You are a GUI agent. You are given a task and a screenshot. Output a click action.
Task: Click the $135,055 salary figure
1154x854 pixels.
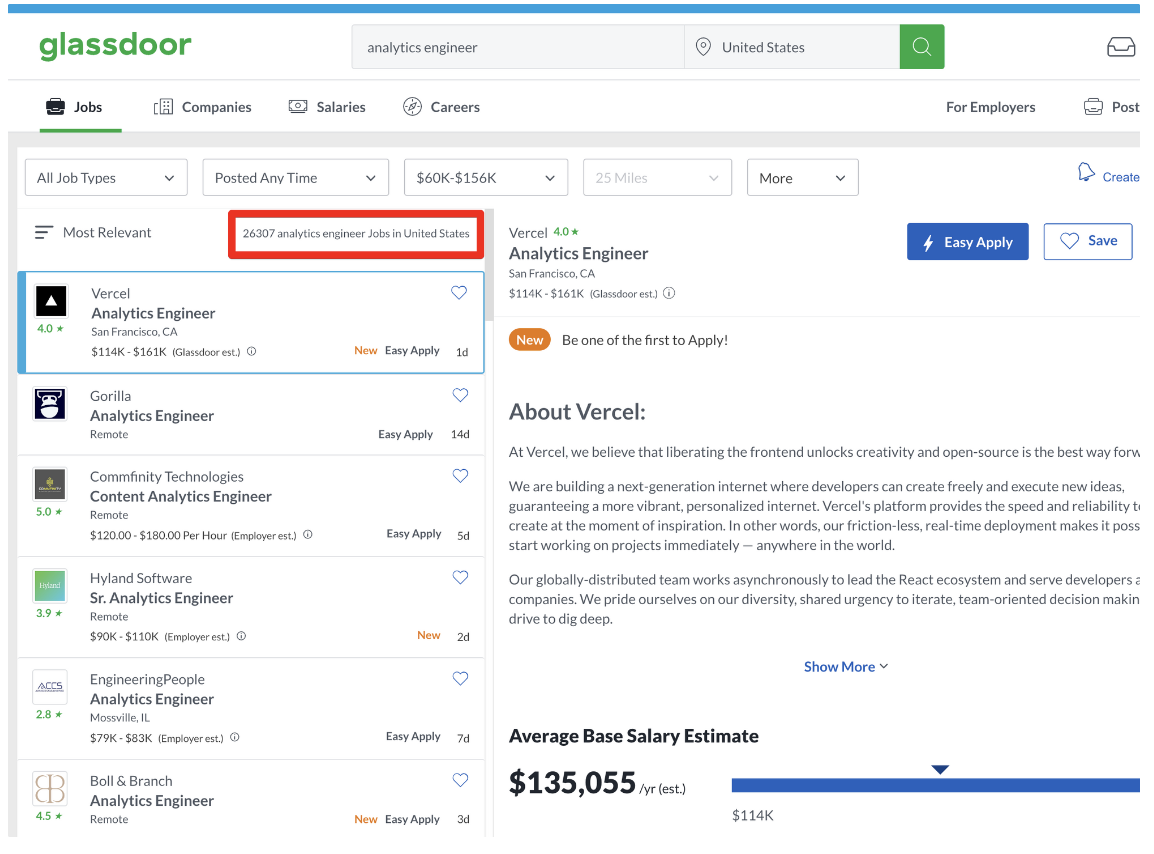coord(572,783)
